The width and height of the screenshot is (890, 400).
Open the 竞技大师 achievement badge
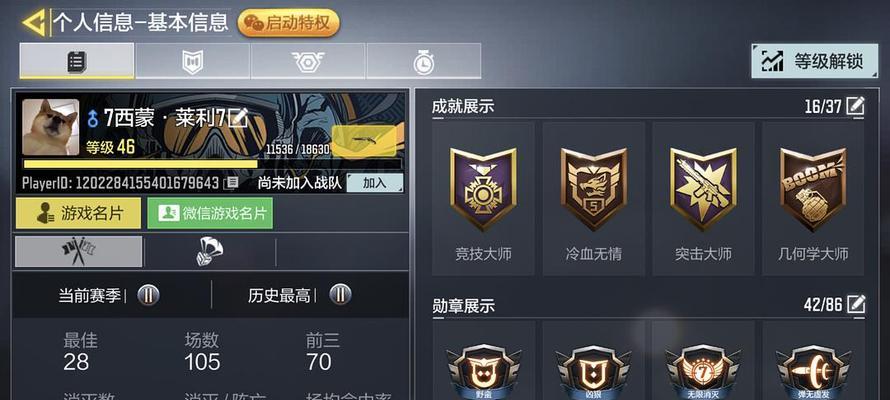(x=483, y=199)
